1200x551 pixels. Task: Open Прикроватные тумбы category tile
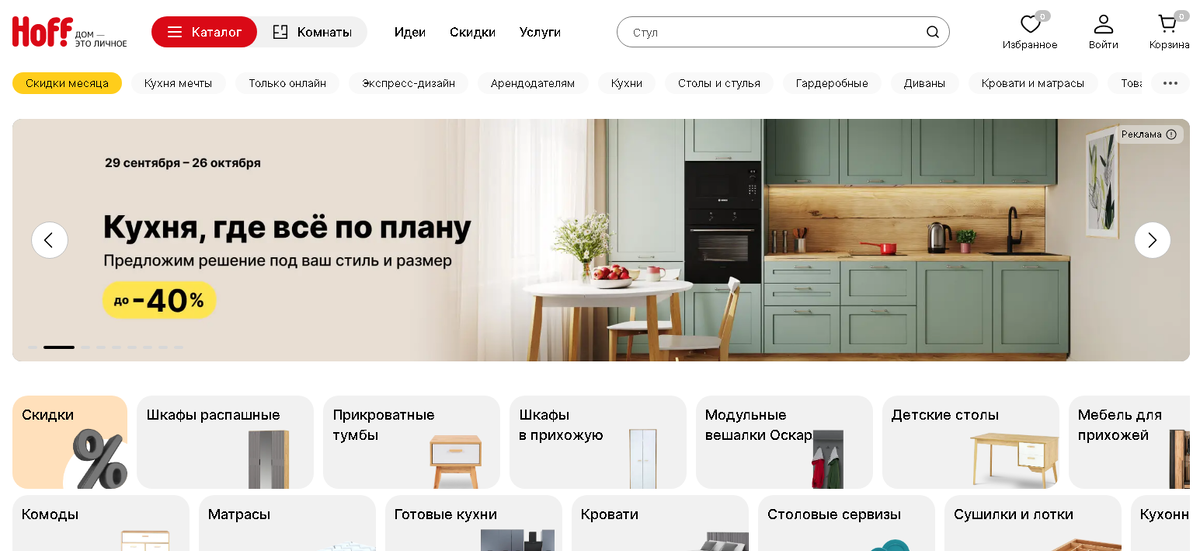[x=411, y=442]
